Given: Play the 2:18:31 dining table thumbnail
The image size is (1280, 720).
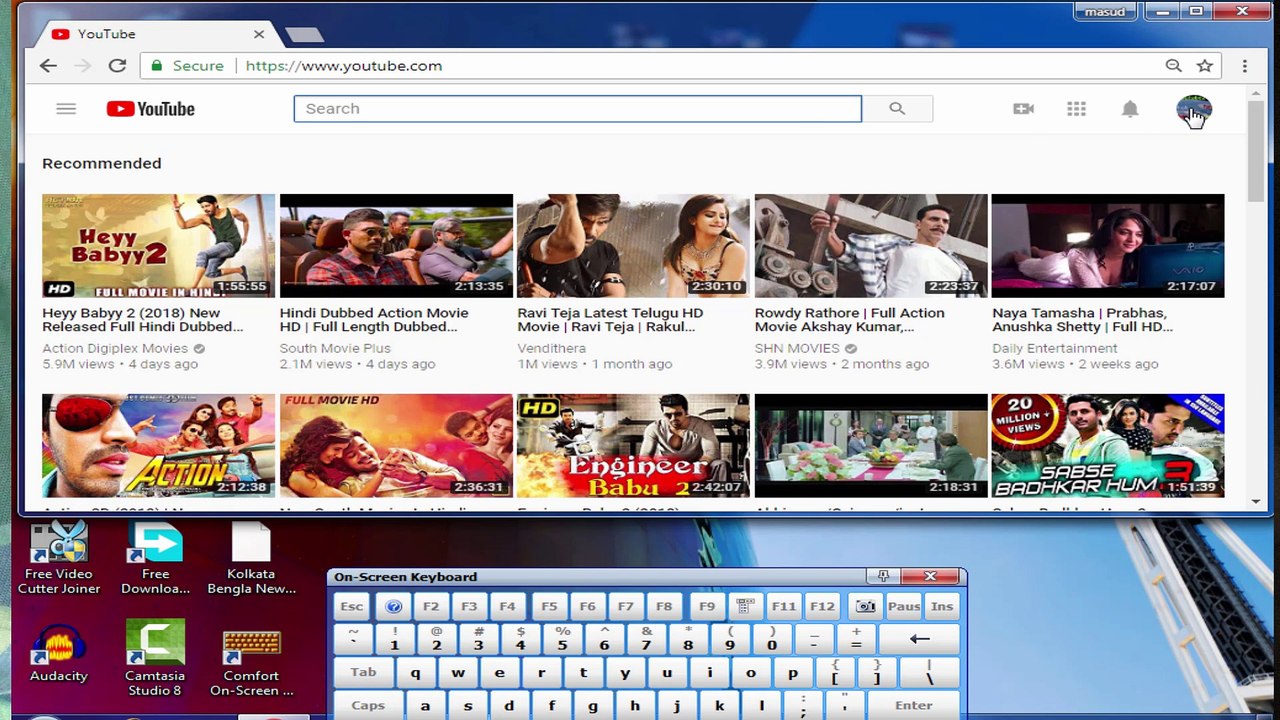Looking at the screenshot, I should [x=871, y=446].
